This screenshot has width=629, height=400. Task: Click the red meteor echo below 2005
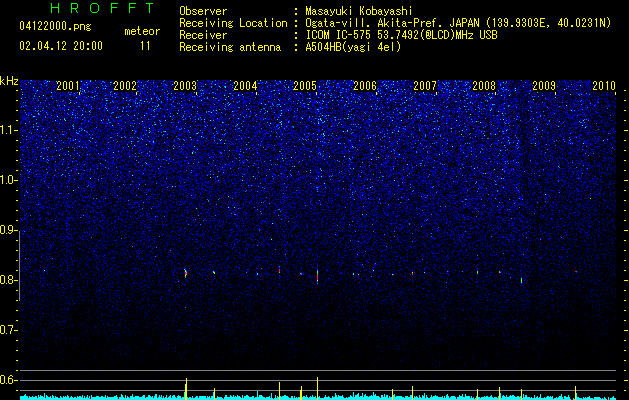coord(317,276)
